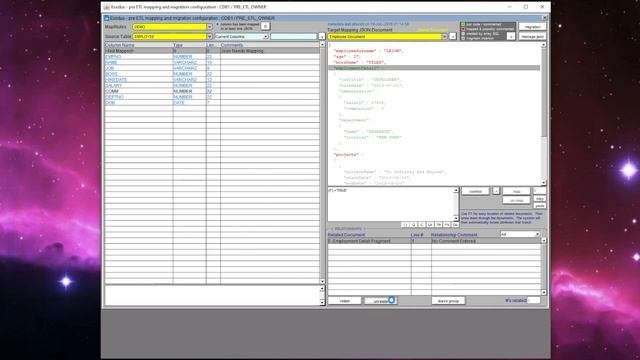The height and width of the screenshot is (360, 640).
Task: Click the leave group button
Action: [448, 301]
